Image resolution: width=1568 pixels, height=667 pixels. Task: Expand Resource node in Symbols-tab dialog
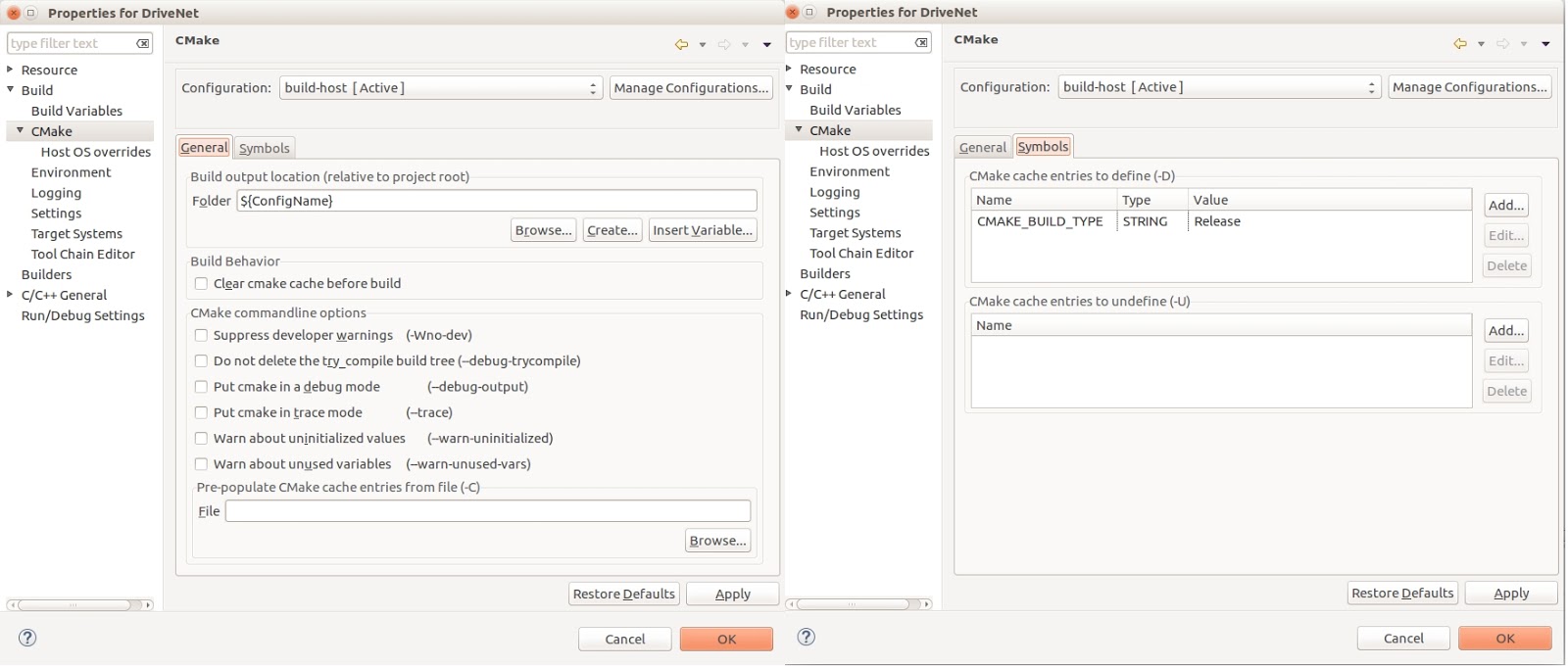click(789, 69)
